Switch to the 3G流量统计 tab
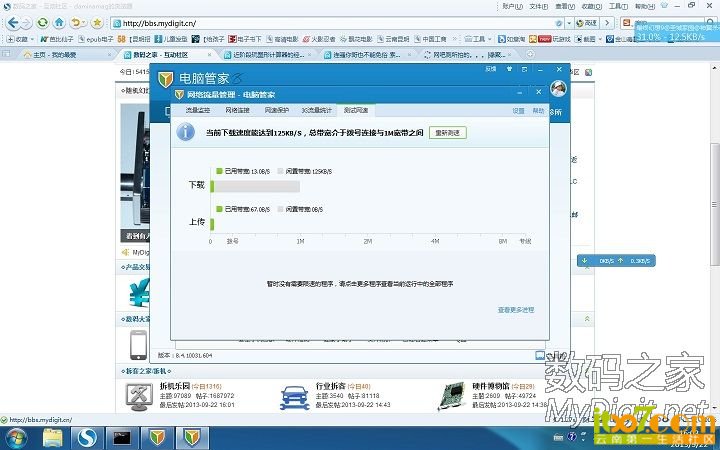Image resolution: width=720 pixels, height=450 pixels. click(x=316, y=110)
